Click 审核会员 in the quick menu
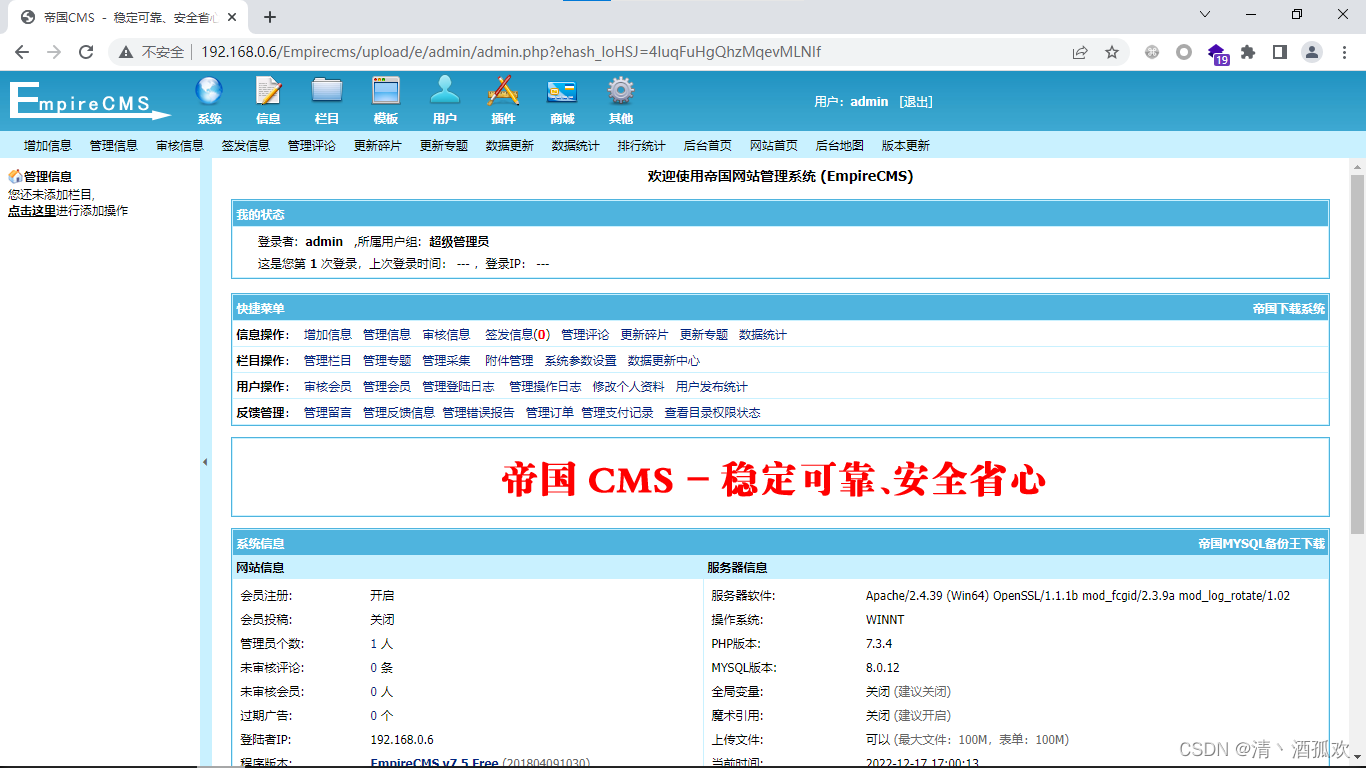The image size is (1366, 768). (328, 387)
